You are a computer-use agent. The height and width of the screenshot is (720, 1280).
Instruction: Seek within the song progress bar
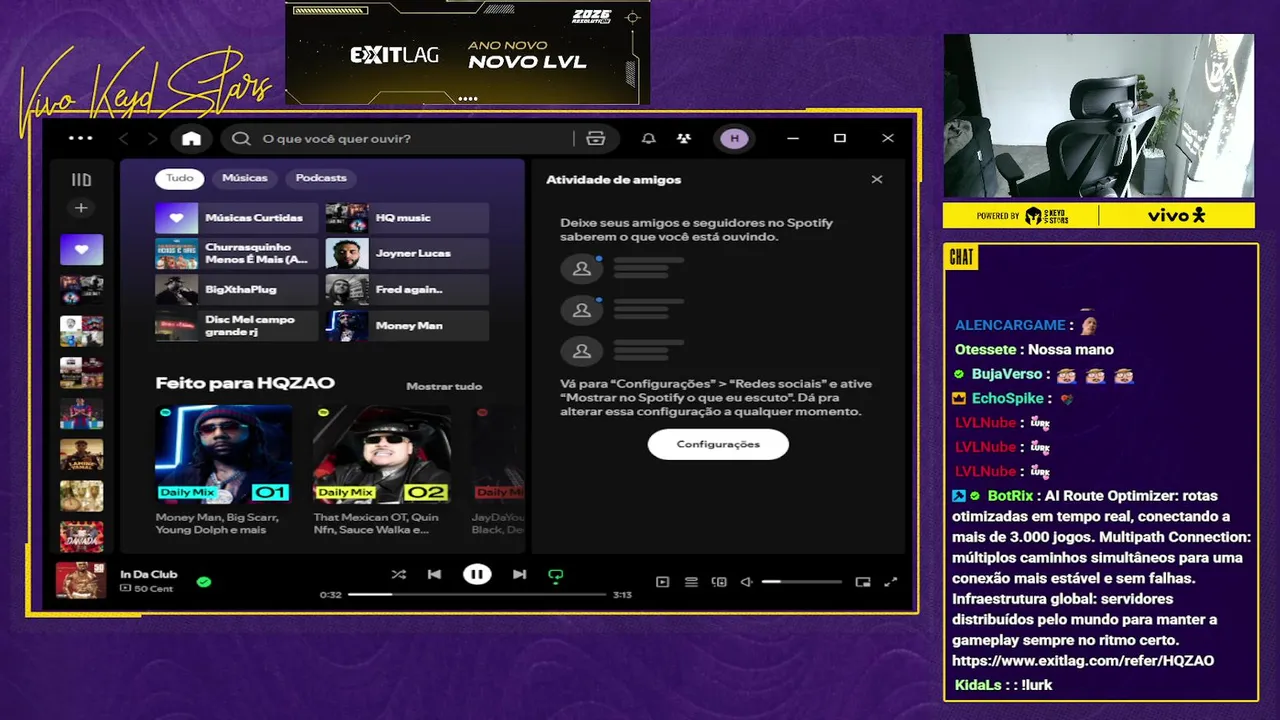(x=477, y=594)
